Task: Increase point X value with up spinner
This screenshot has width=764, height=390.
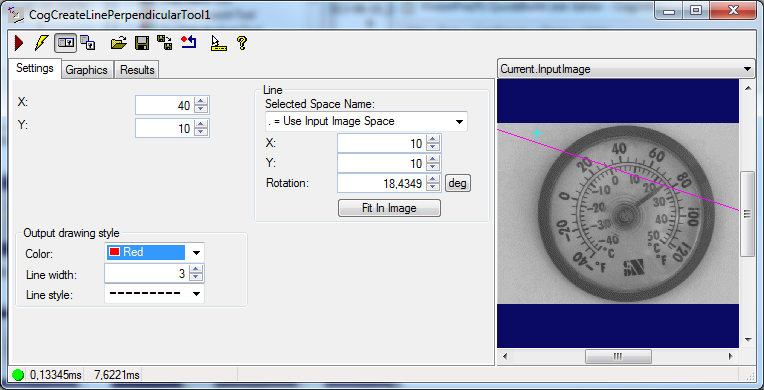Action: [x=201, y=101]
